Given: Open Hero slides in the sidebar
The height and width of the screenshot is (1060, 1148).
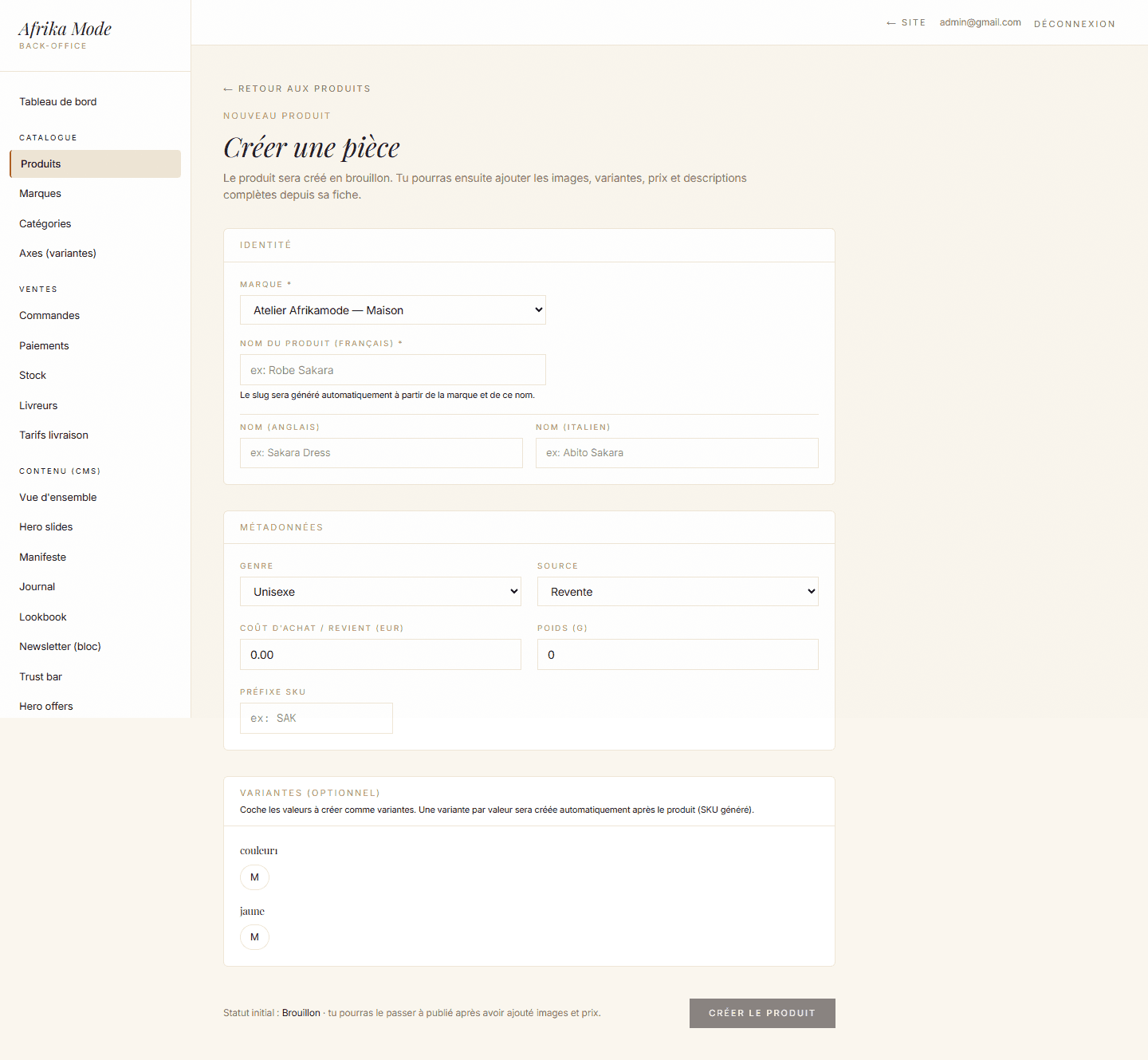Looking at the screenshot, I should [95, 527].
